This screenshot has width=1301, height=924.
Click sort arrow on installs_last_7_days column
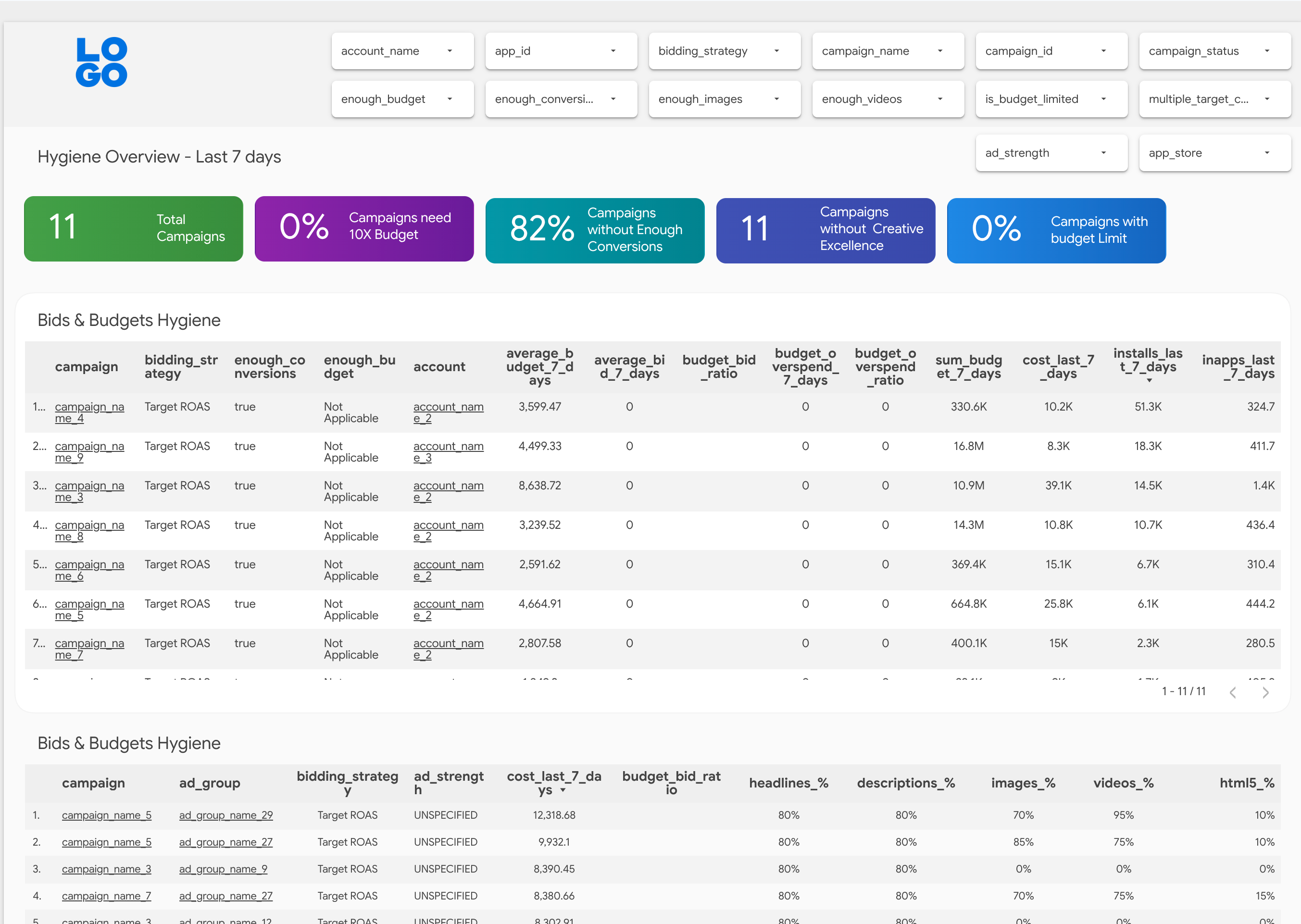click(1149, 381)
